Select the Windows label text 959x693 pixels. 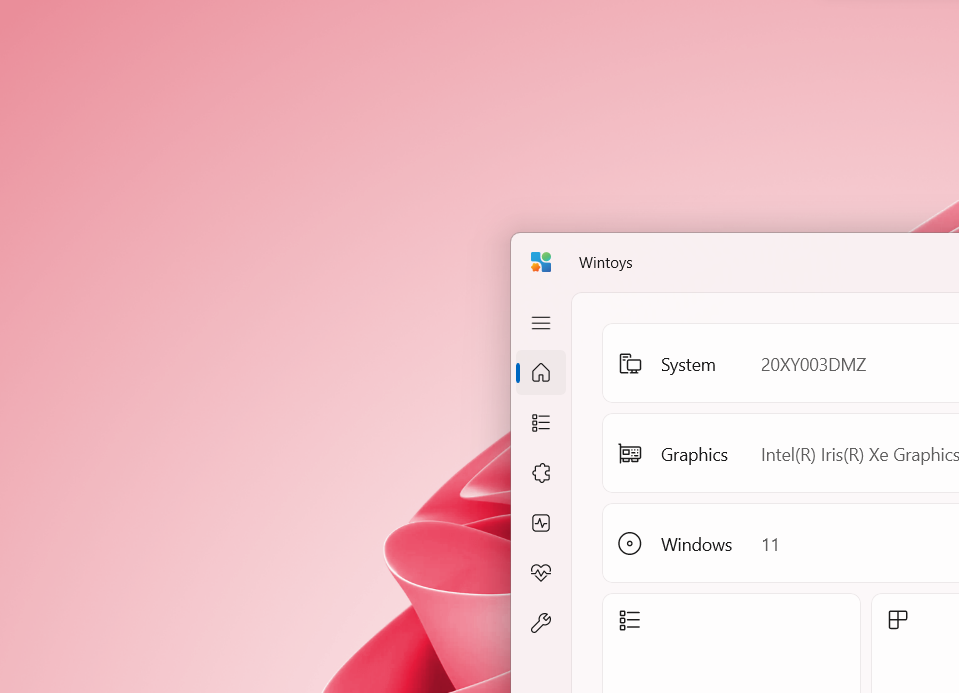[x=696, y=545]
